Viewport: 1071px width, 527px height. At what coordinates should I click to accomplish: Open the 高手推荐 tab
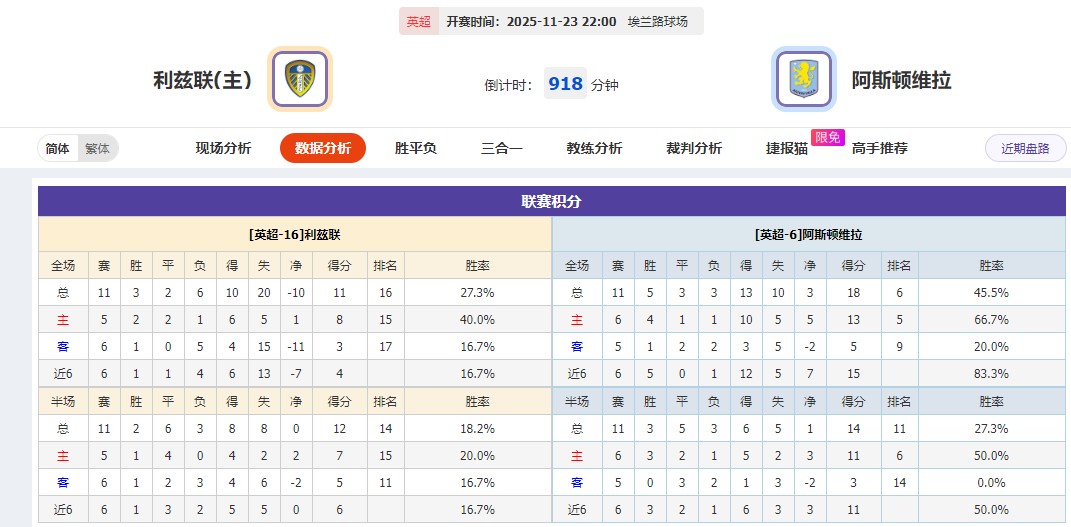(880, 148)
